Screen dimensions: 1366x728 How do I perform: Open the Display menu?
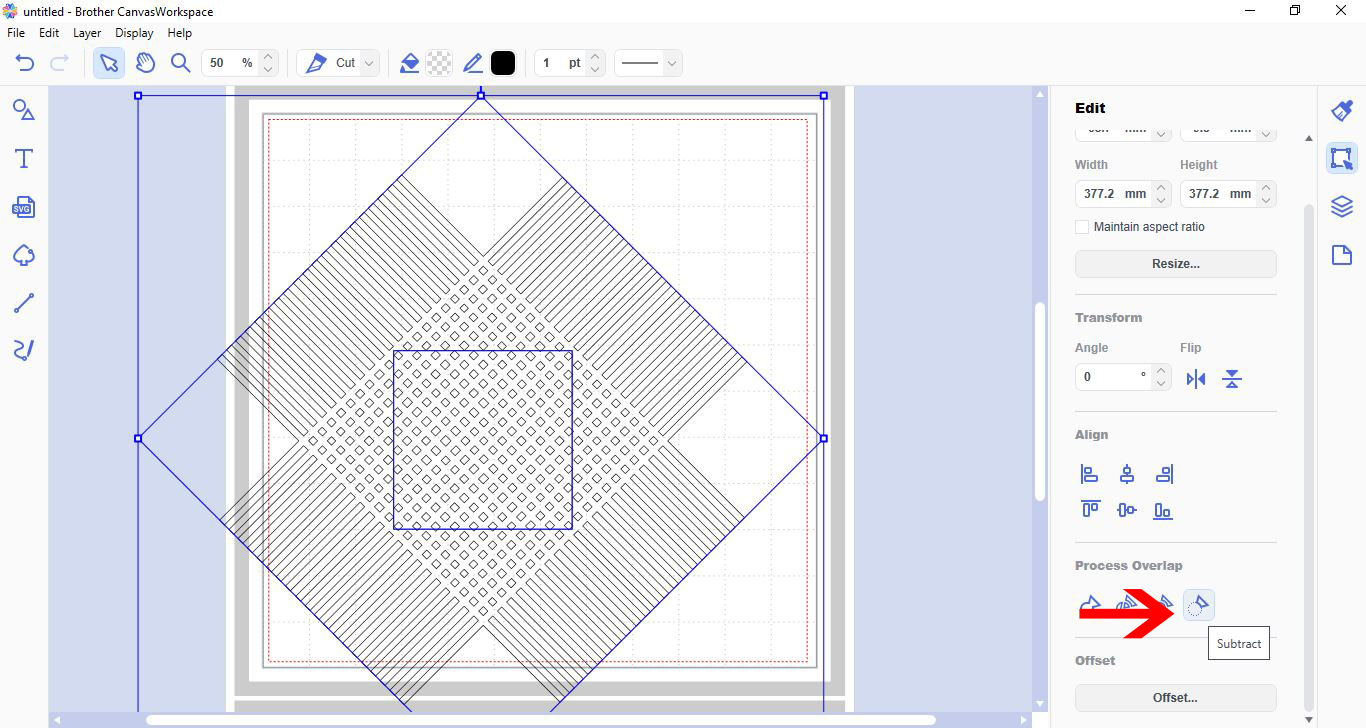(134, 33)
